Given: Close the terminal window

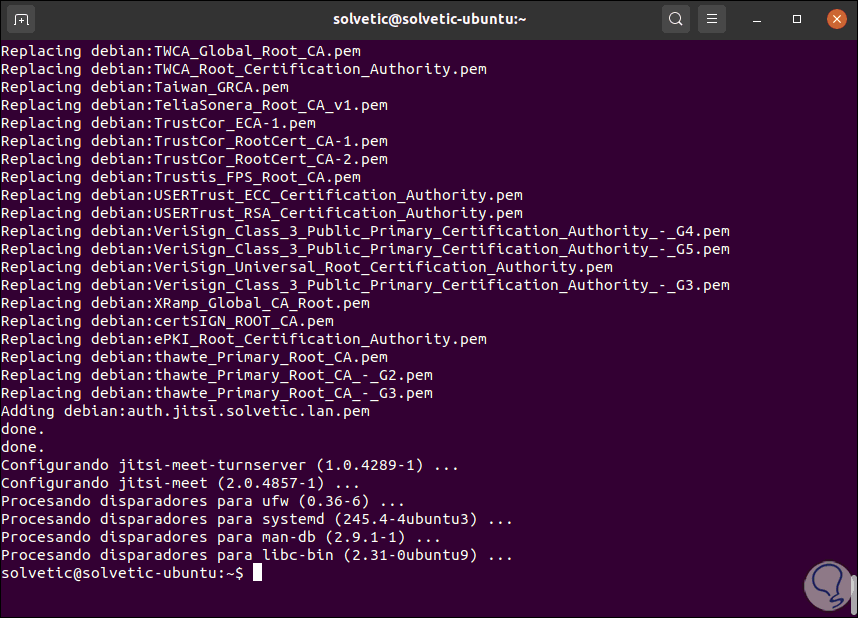Looking at the screenshot, I should point(835,19).
